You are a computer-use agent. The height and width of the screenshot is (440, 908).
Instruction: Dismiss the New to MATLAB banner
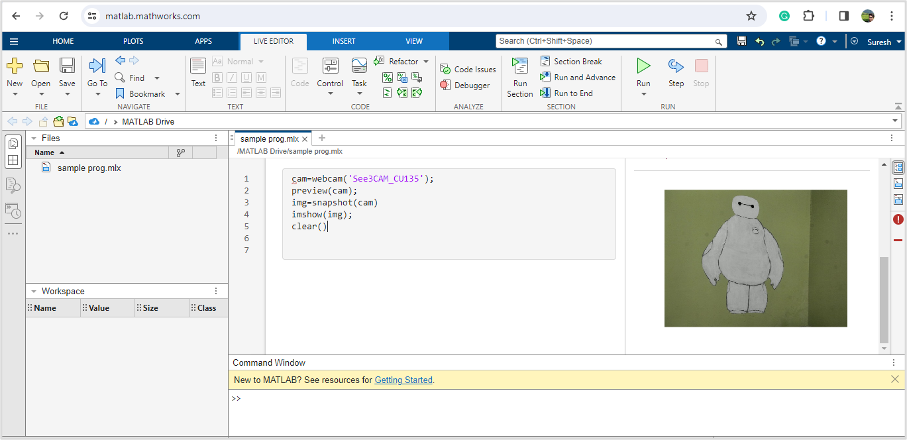[x=895, y=379]
